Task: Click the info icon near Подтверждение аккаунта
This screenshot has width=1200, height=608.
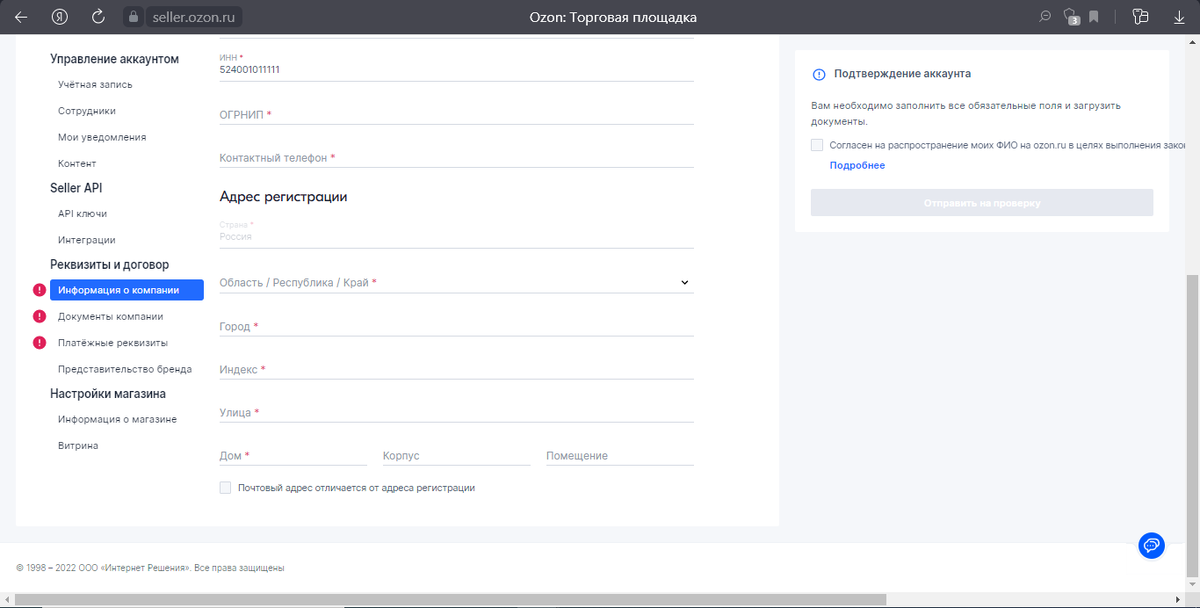Action: click(818, 74)
